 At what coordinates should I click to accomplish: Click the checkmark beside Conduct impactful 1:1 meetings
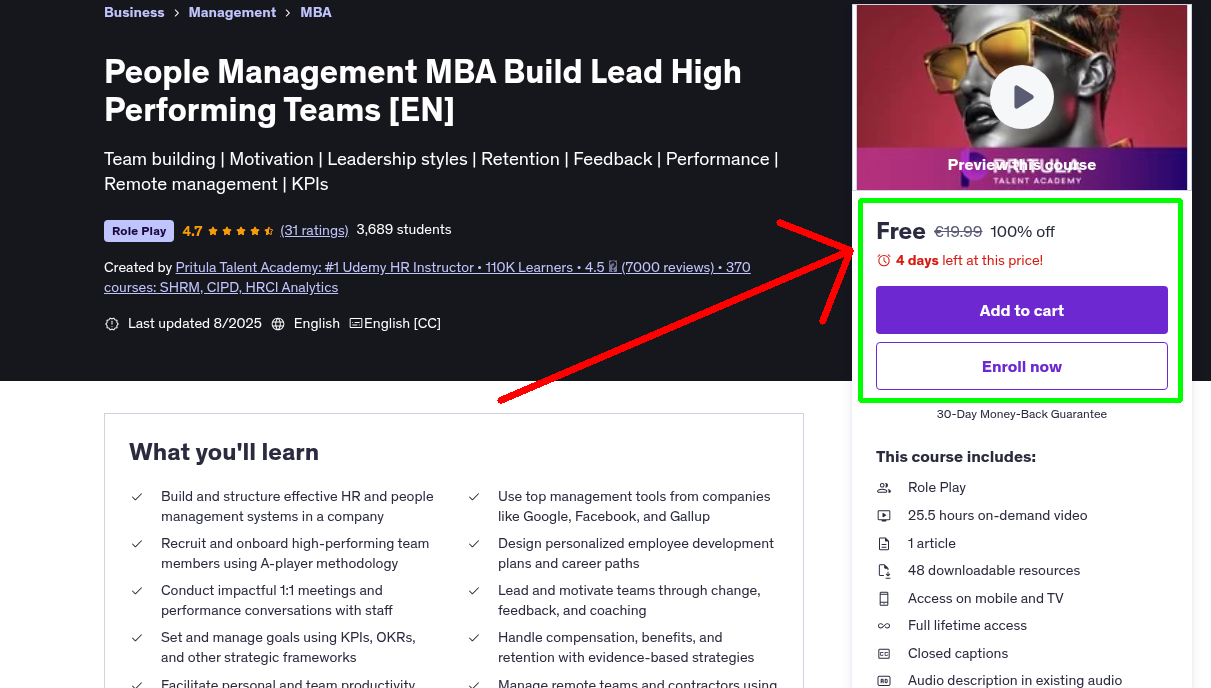pyautogui.click(x=137, y=591)
